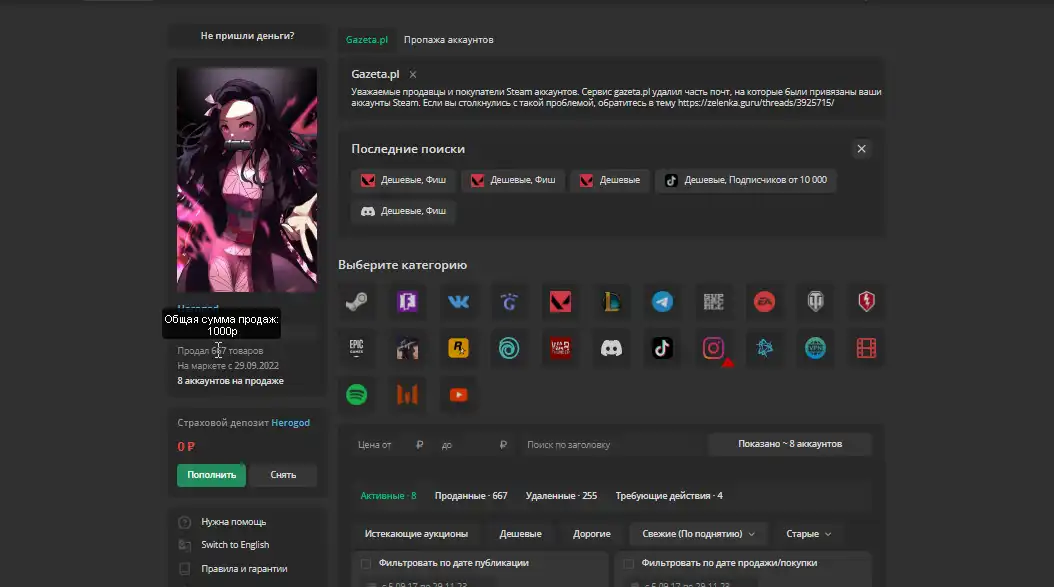Select the Spotify category icon

tap(356, 395)
